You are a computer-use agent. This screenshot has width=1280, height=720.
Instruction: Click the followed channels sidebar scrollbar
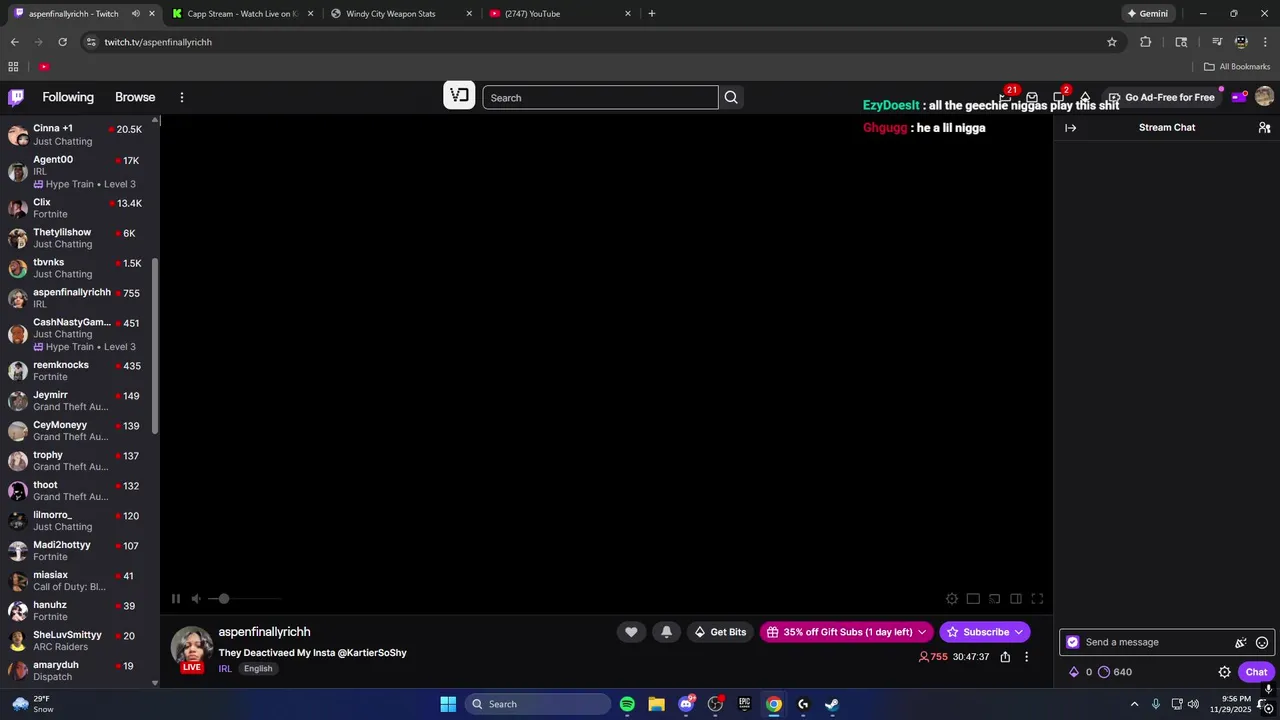155,345
